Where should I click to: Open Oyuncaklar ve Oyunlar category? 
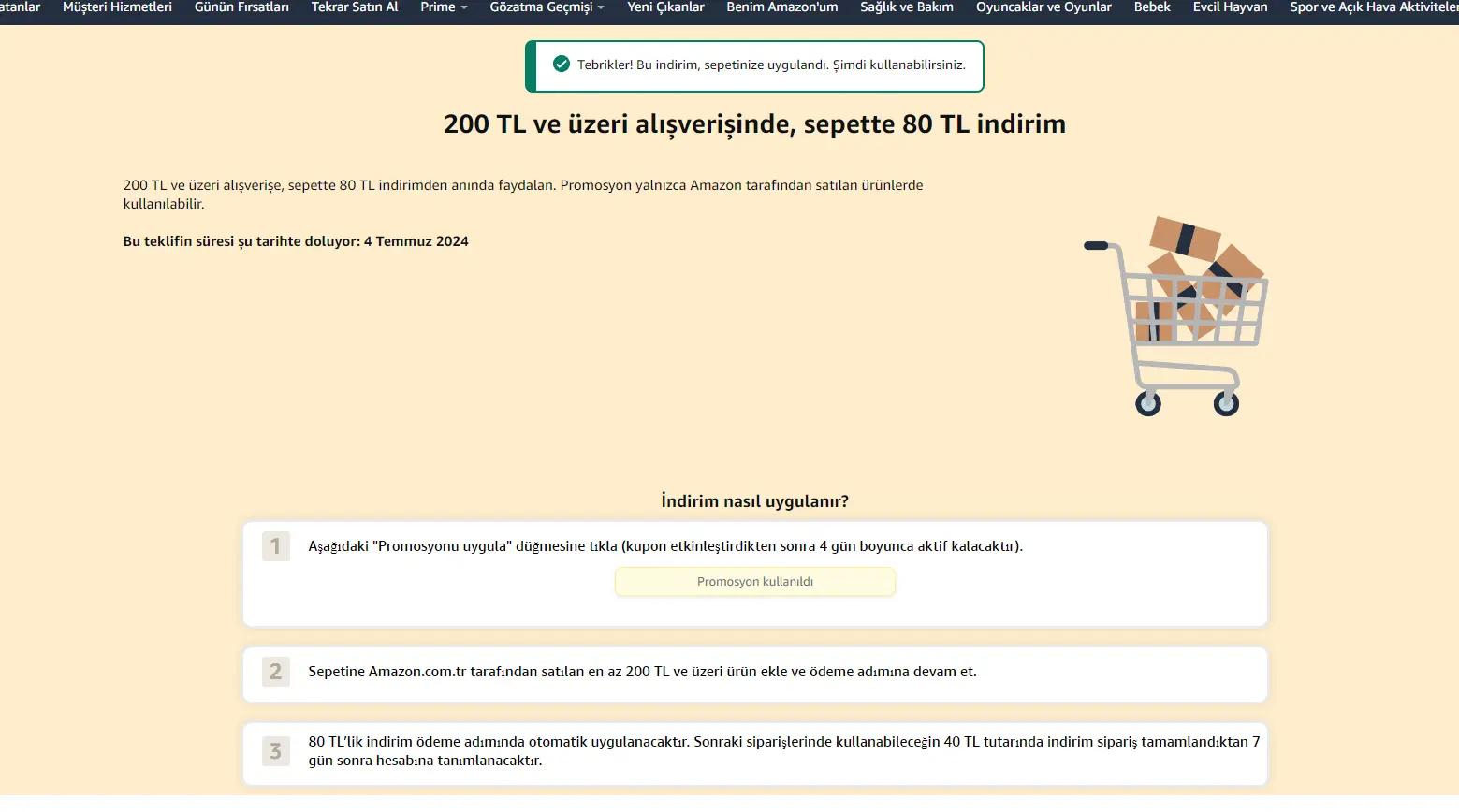coord(1043,7)
